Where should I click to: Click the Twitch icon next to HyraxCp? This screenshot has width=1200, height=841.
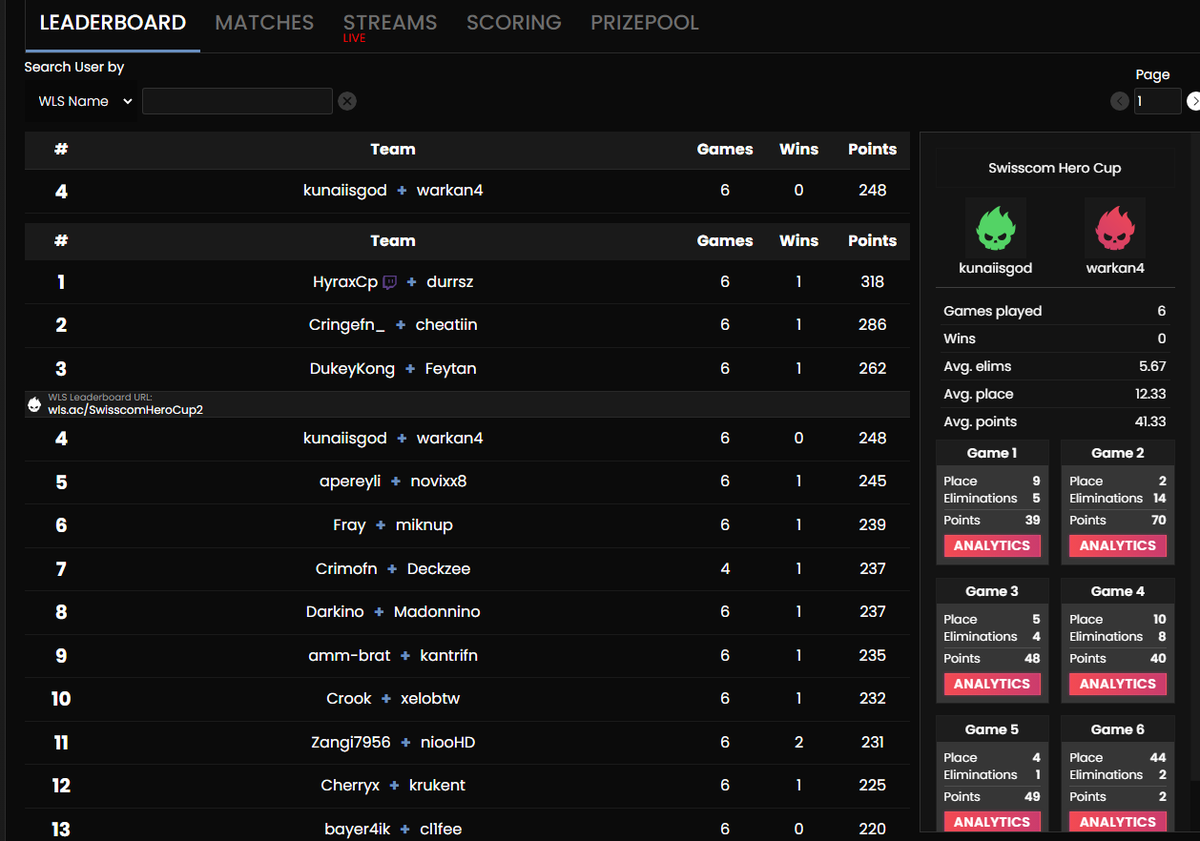click(390, 282)
